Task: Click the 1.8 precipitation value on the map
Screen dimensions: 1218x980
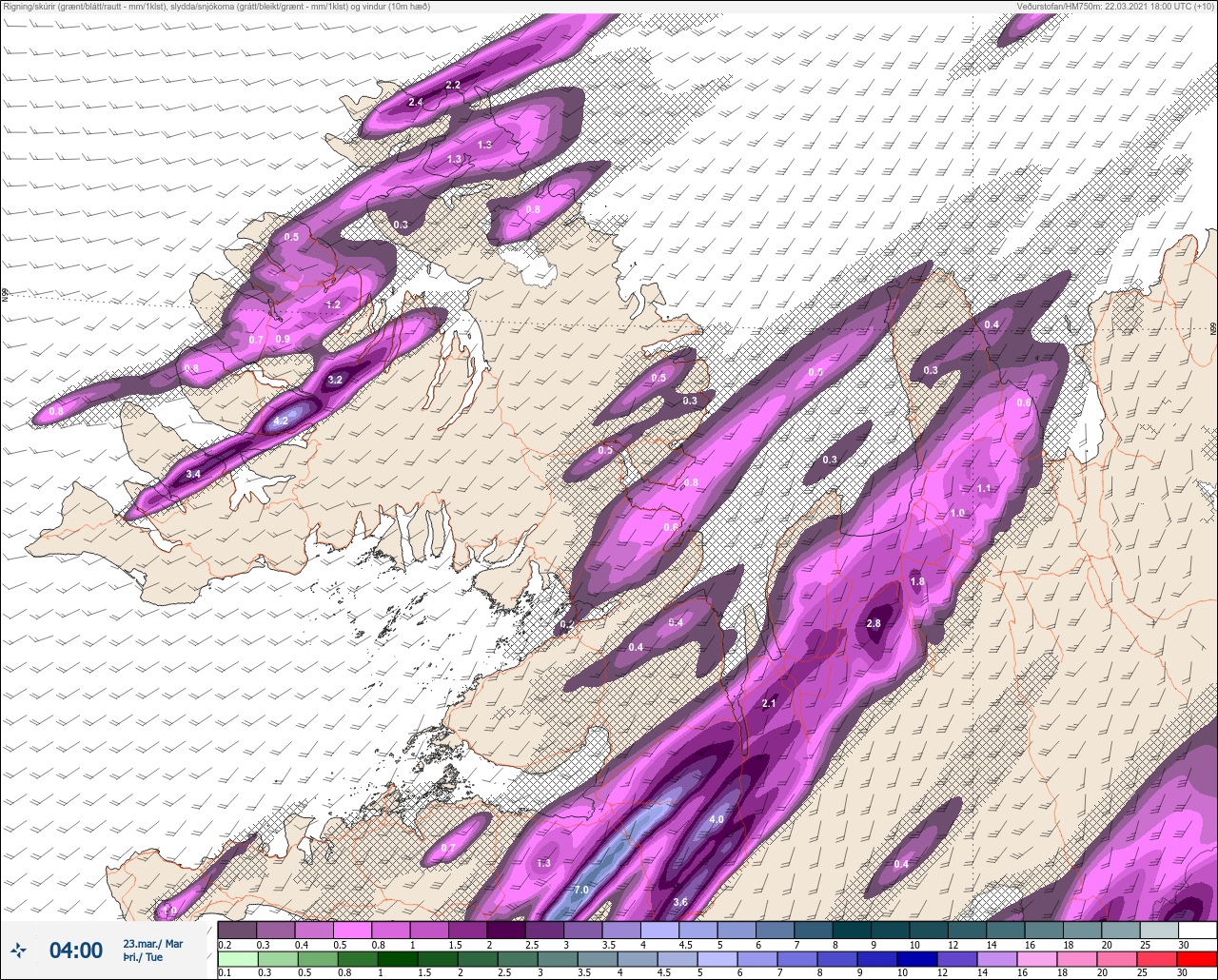Action: (917, 581)
